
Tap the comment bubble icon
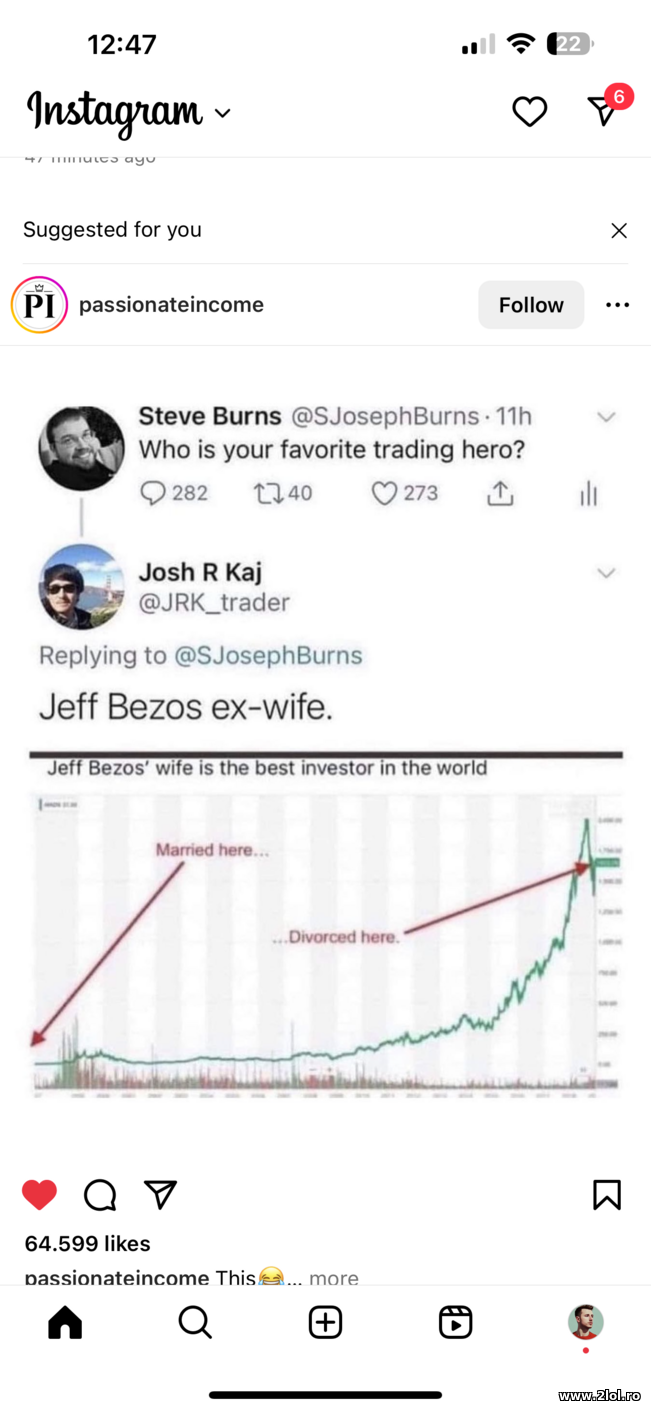coord(100,1194)
